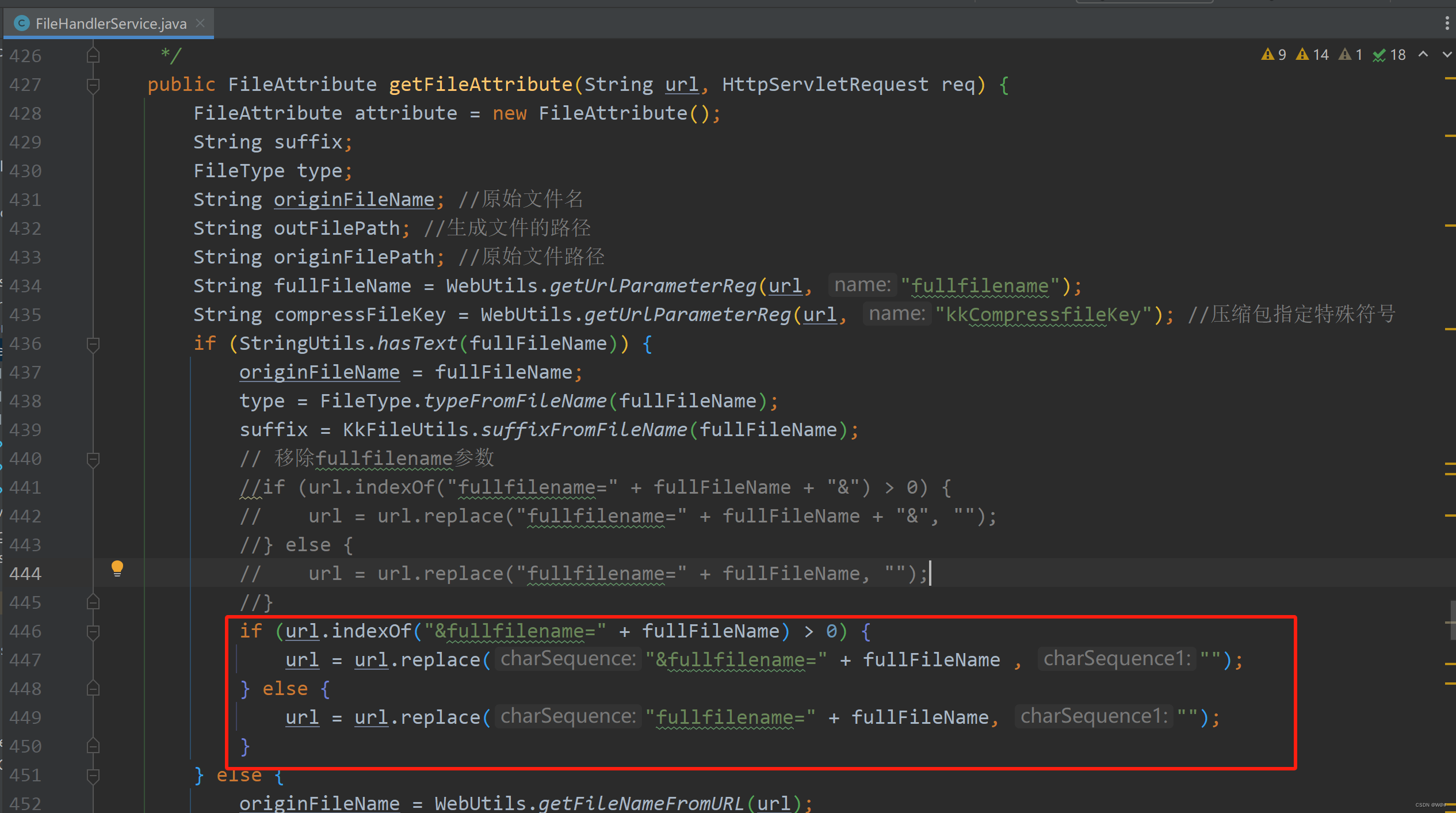
Task: Click line number 444 in the gutter
Action: point(25,574)
